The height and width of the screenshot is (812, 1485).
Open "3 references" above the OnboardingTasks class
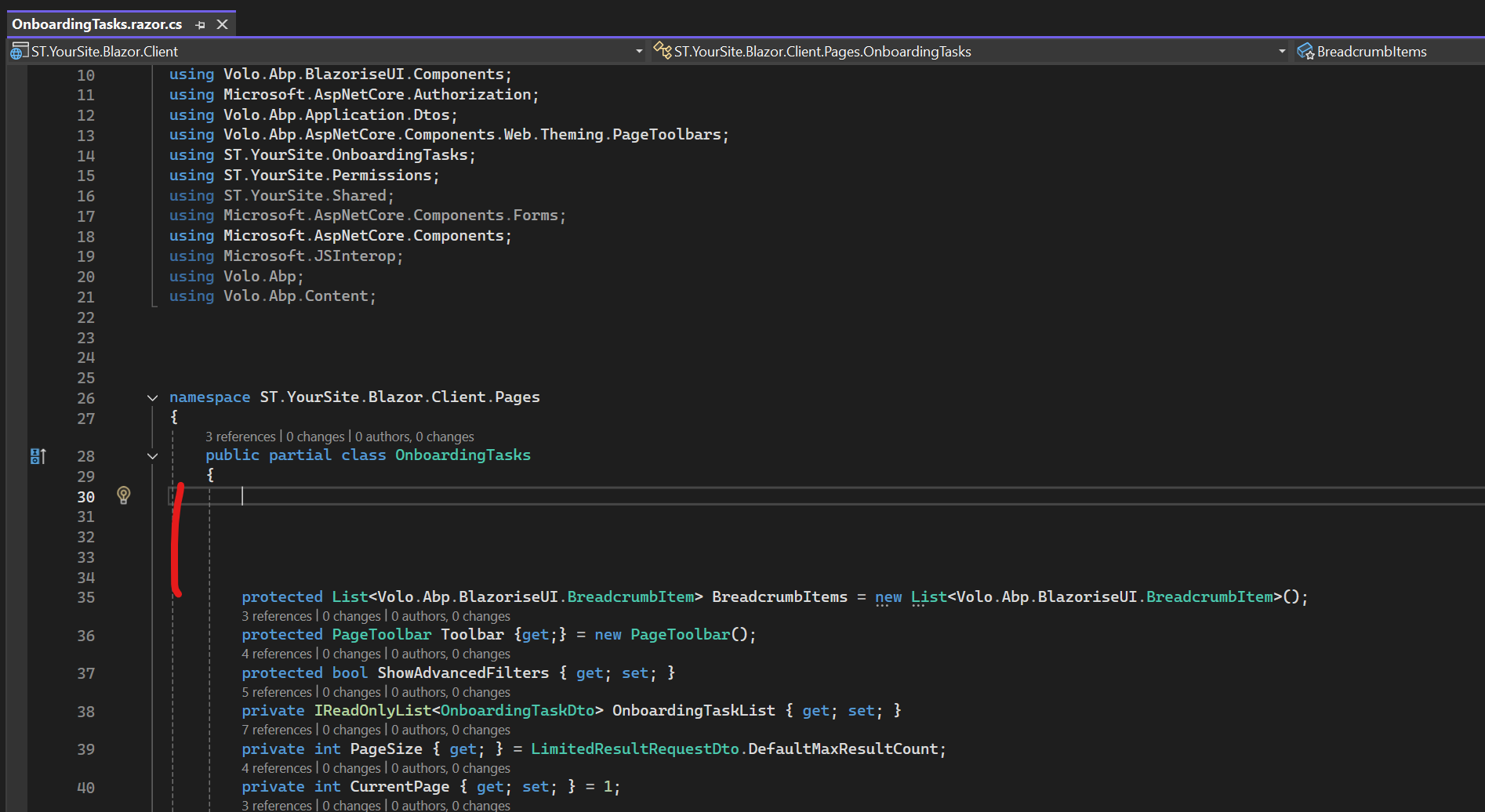[x=240, y=437]
